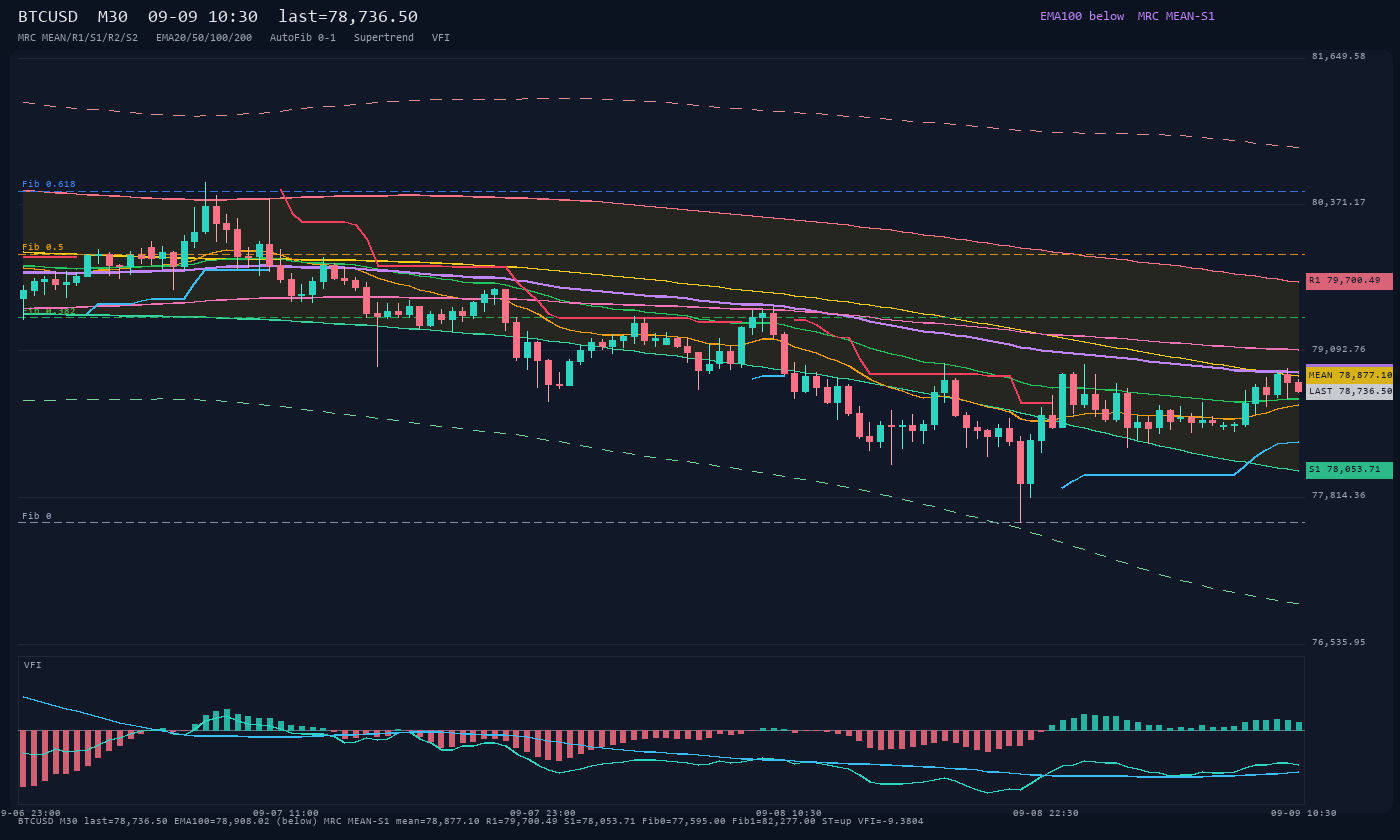Click the Fib 0 level label
1400x840 pixels.
tap(37, 517)
